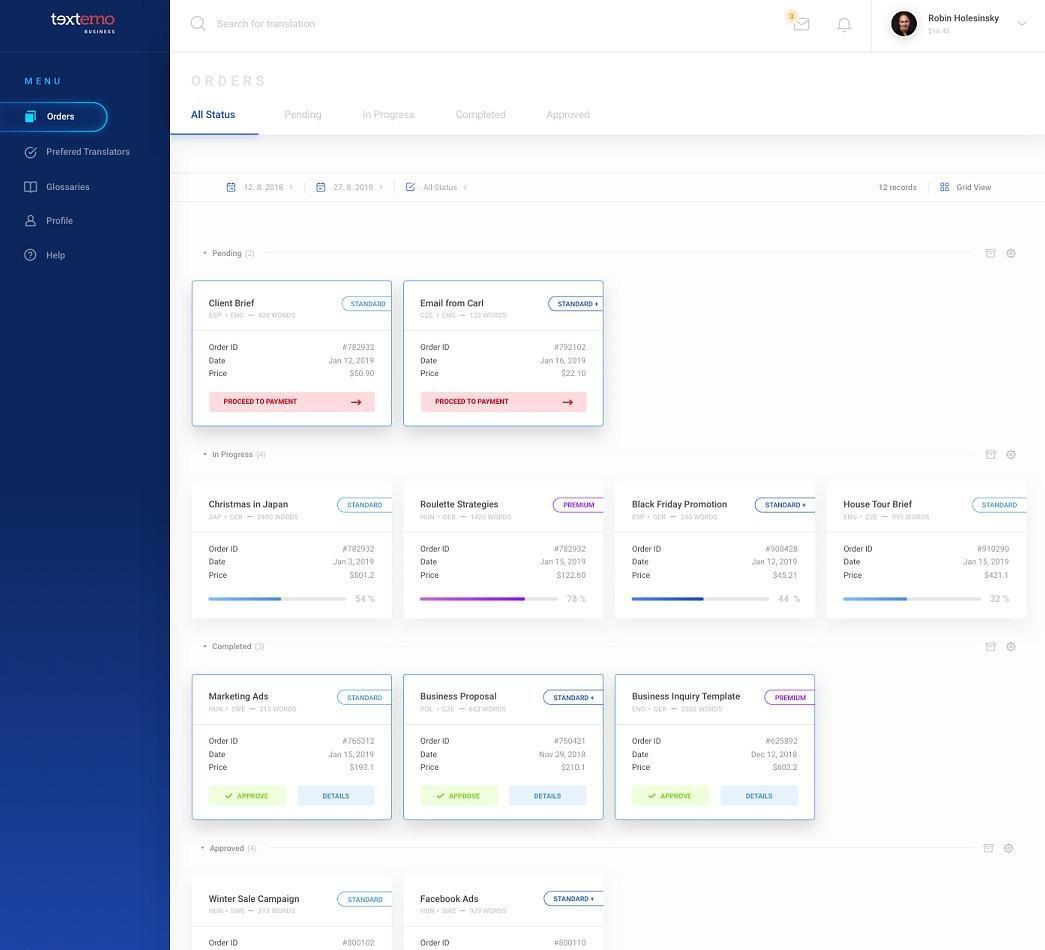
Task: Collapse the In Progress section
Action: coord(205,455)
